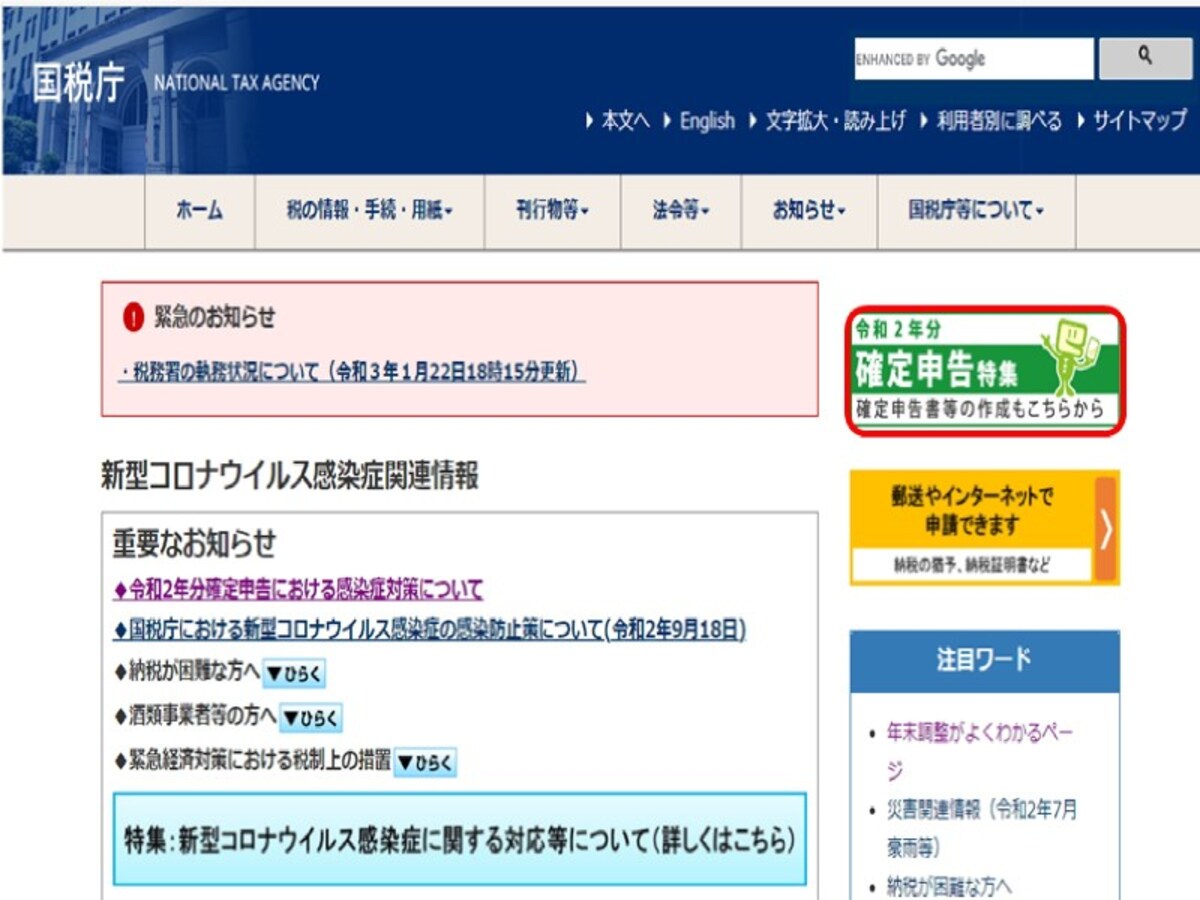This screenshot has height=900, width=1200.
Task: Click the 新型コロナウイルス感染症関連情報 heading
Action: [289, 476]
